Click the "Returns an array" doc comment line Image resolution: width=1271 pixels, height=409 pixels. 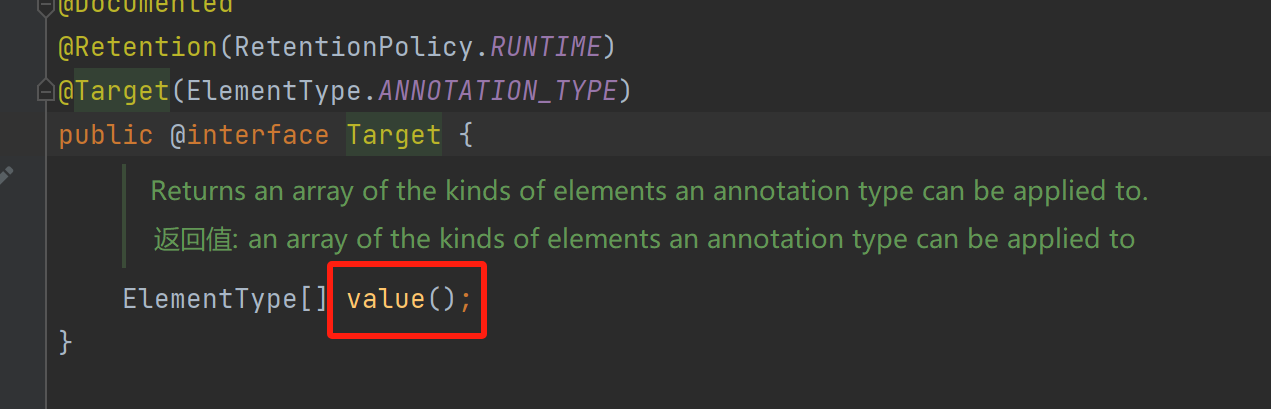tap(648, 191)
